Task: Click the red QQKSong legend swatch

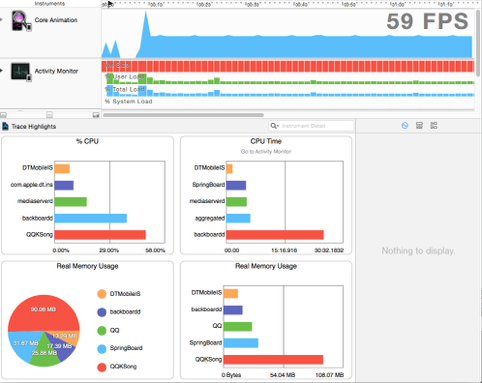Action: [102, 367]
